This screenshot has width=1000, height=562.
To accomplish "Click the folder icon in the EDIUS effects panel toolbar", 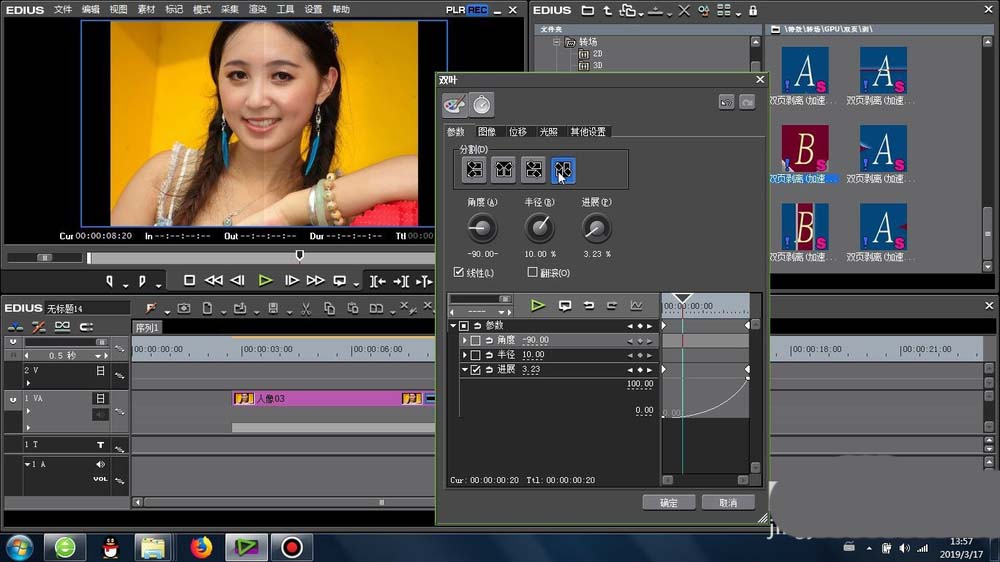I will coord(587,10).
